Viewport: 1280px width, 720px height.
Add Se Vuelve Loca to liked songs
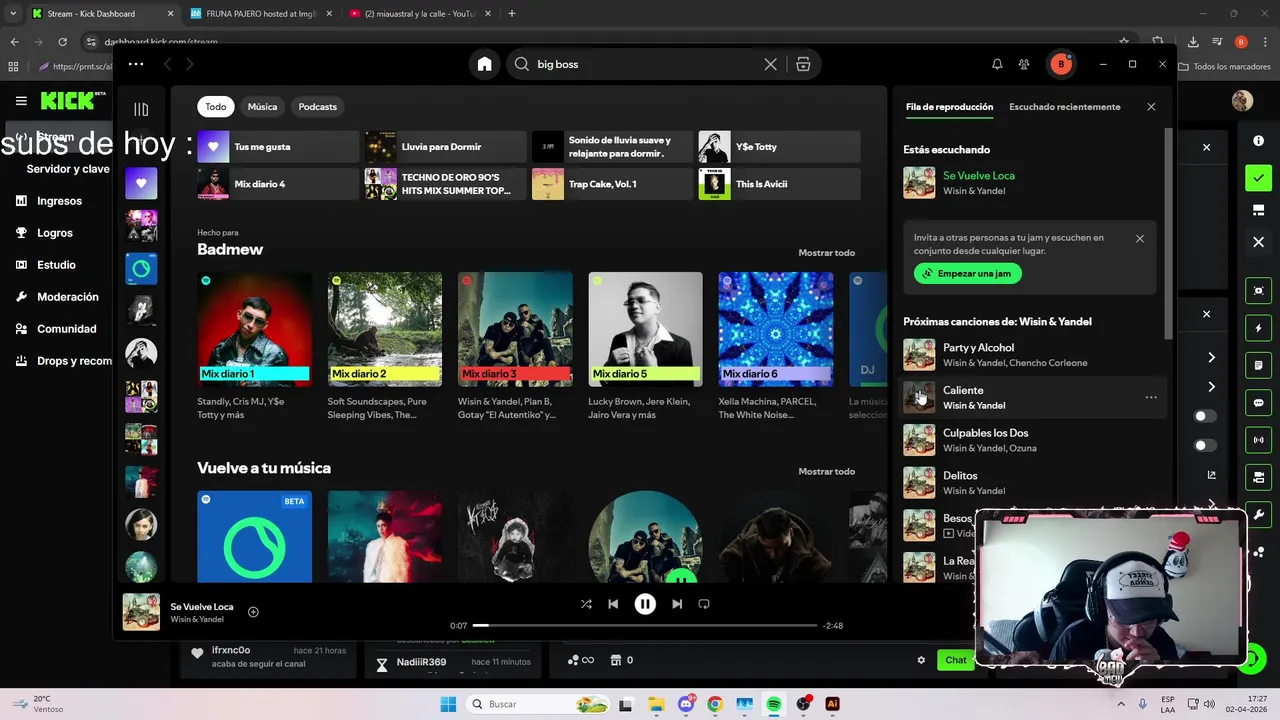pyautogui.click(x=253, y=612)
